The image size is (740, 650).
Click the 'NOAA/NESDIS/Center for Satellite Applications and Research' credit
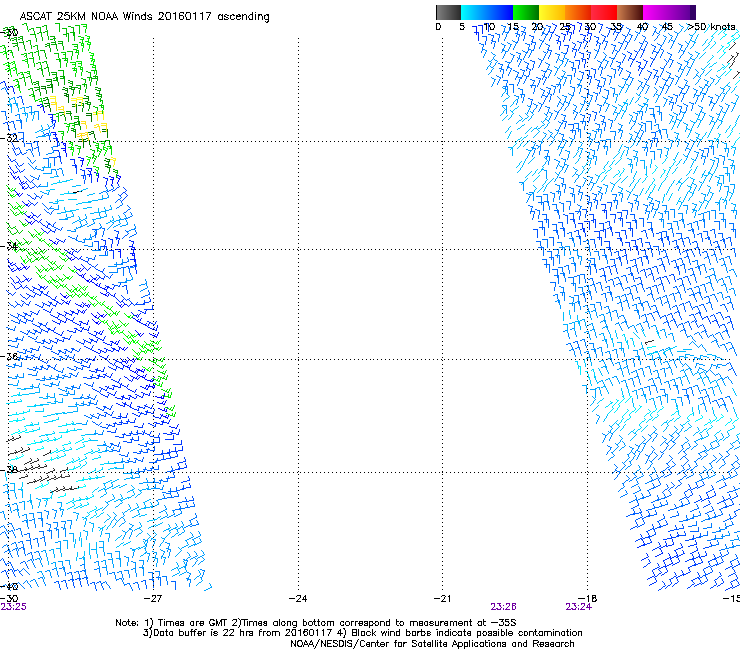click(x=432, y=644)
